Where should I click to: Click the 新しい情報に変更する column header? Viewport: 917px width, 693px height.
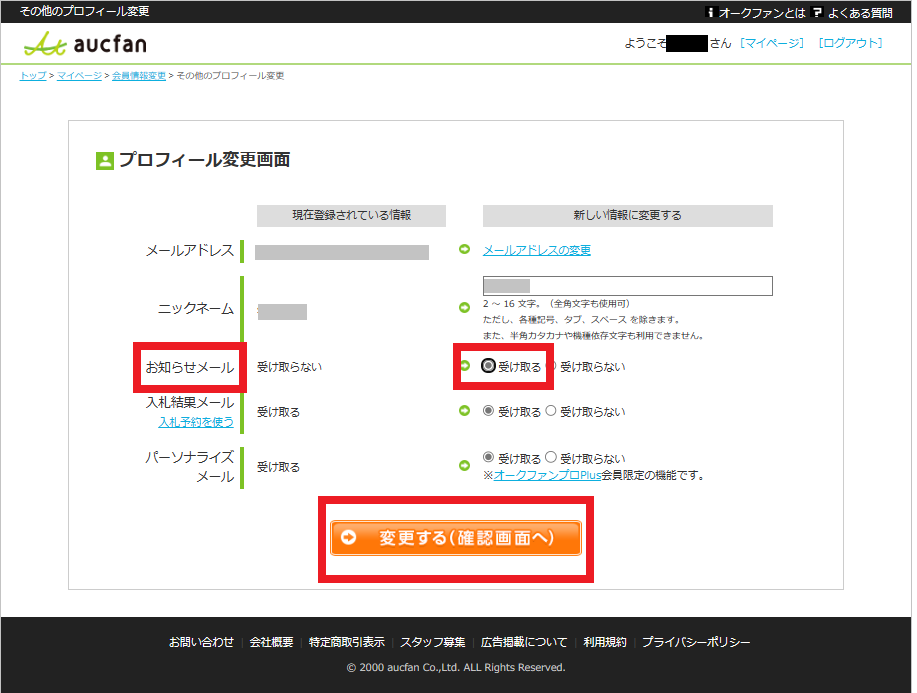click(628, 215)
